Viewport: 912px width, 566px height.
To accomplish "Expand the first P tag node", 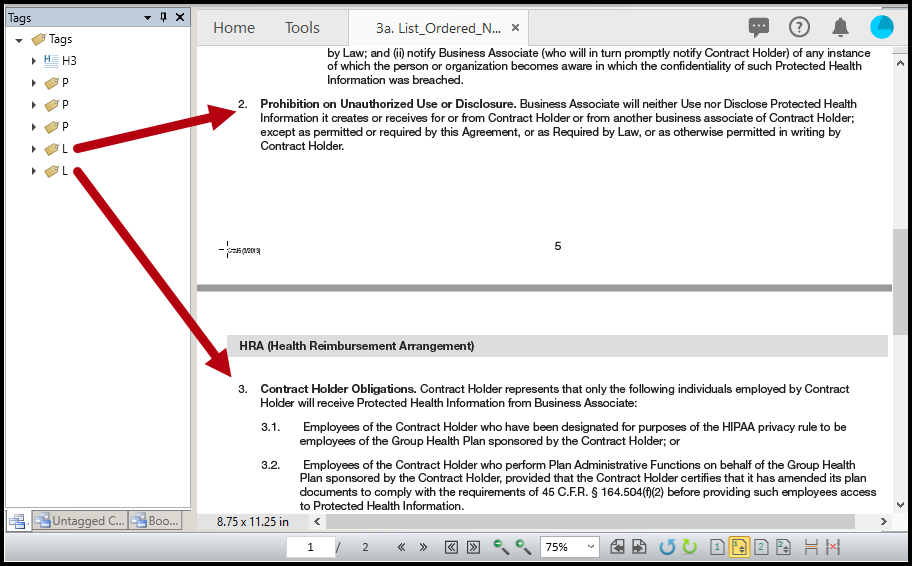I will [x=34, y=83].
